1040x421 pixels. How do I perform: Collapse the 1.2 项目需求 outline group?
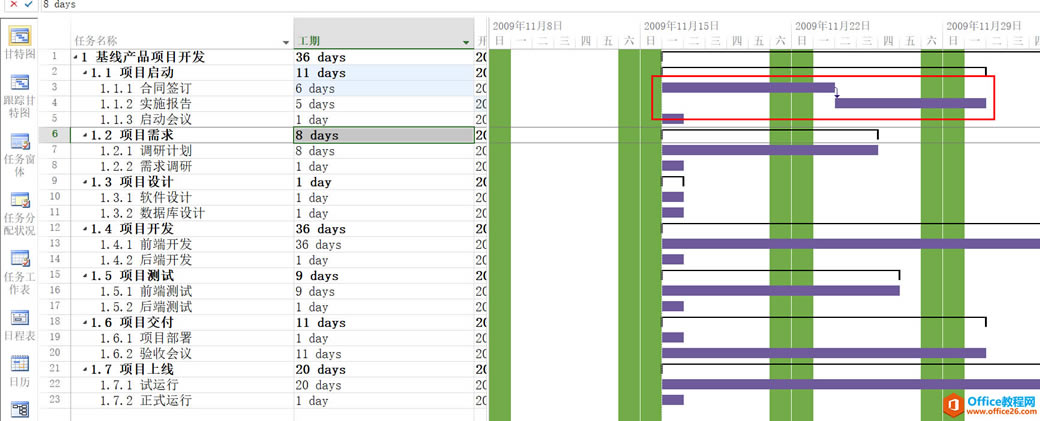click(84, 135)
